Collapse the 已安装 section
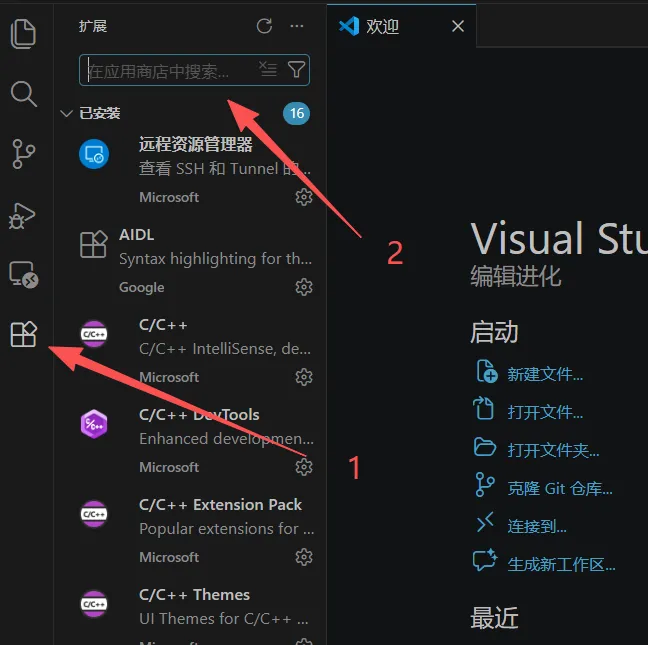This screenshot has height=645, width=648. [66, 113]
